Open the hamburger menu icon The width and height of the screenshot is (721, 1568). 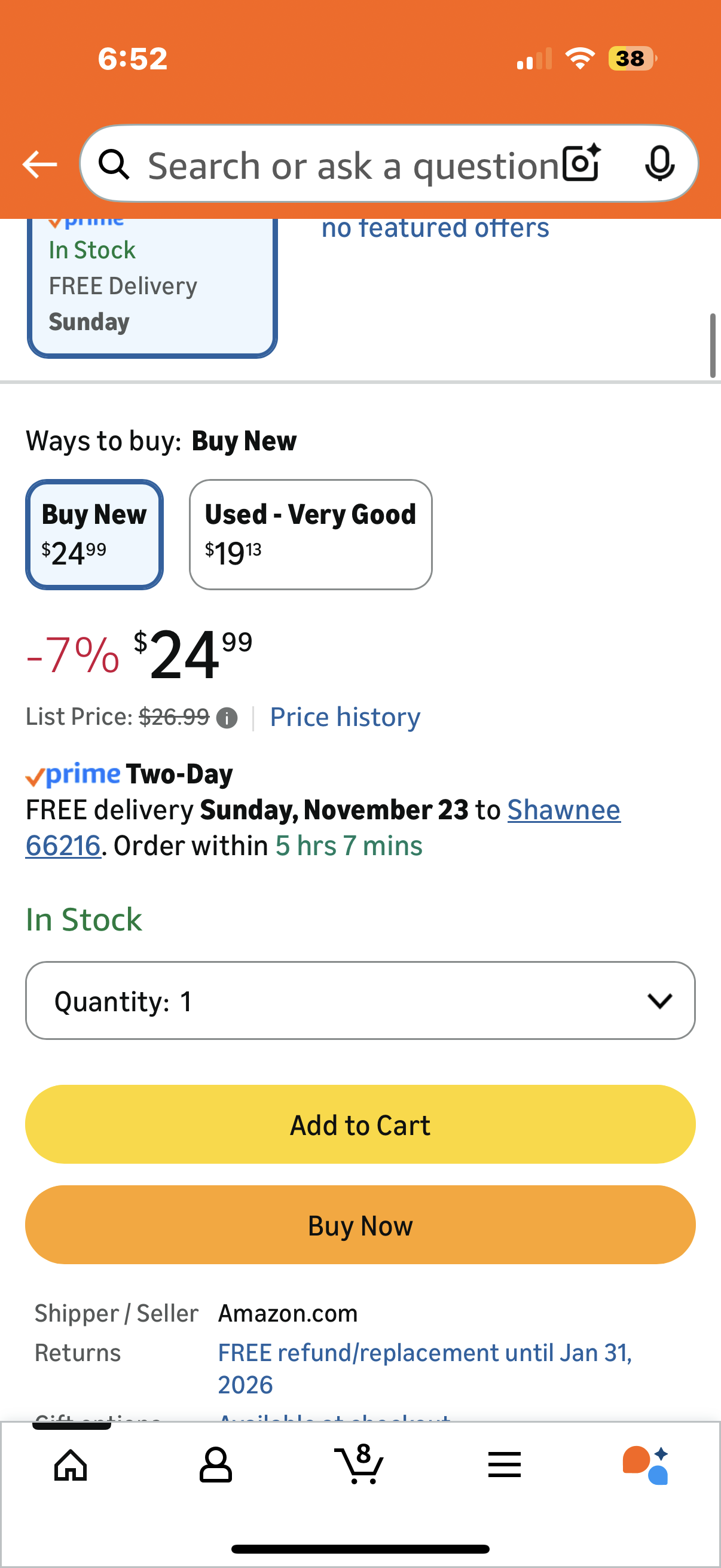coord(505,1465)
